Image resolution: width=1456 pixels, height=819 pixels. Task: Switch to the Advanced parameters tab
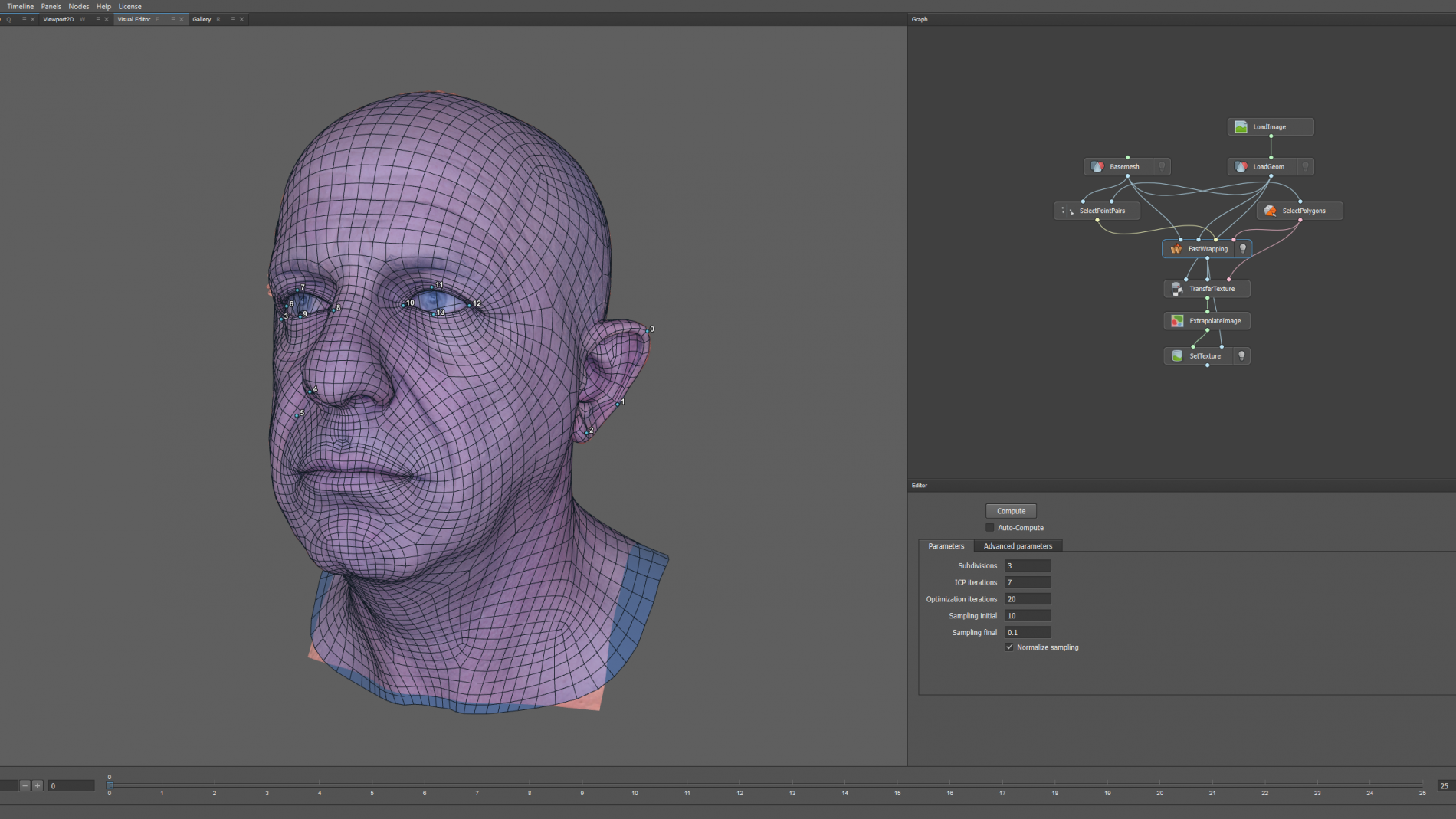(x=1018, y=546)
